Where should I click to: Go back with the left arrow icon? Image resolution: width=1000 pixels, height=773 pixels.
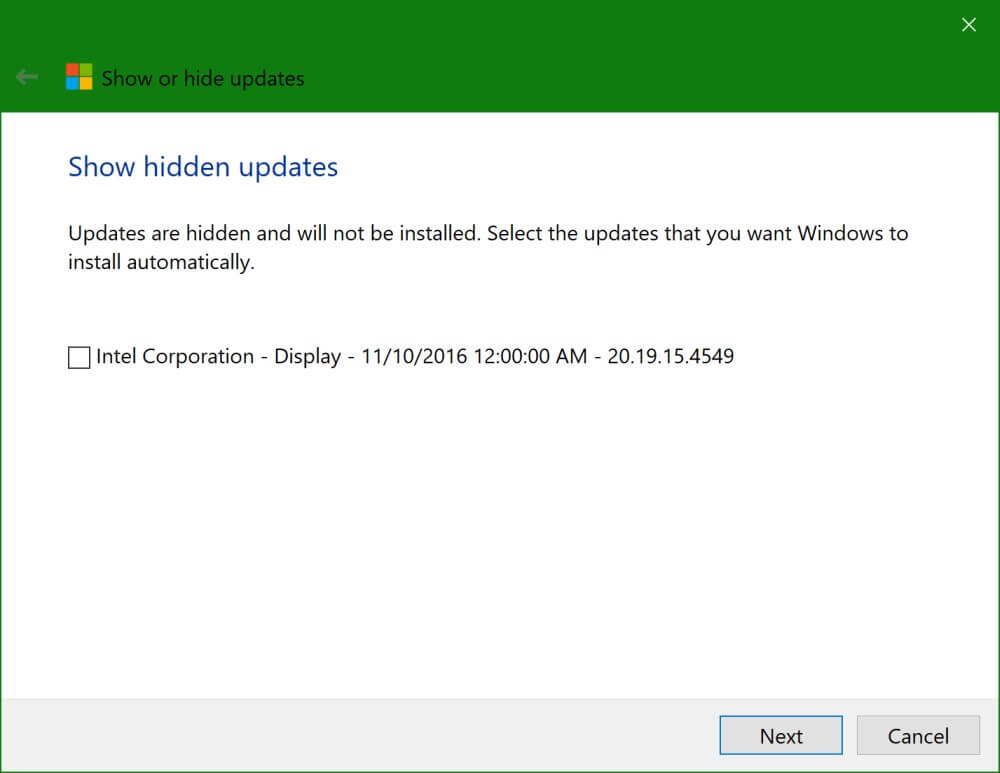[x=27, y=77]
